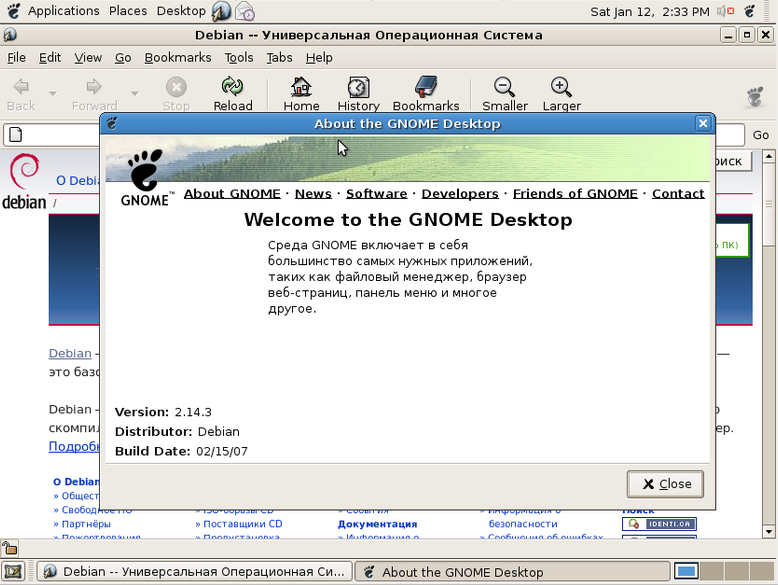Click the Developers link in About dialog
The width and height of the screenshot is (778, 585).
point(460,194)
